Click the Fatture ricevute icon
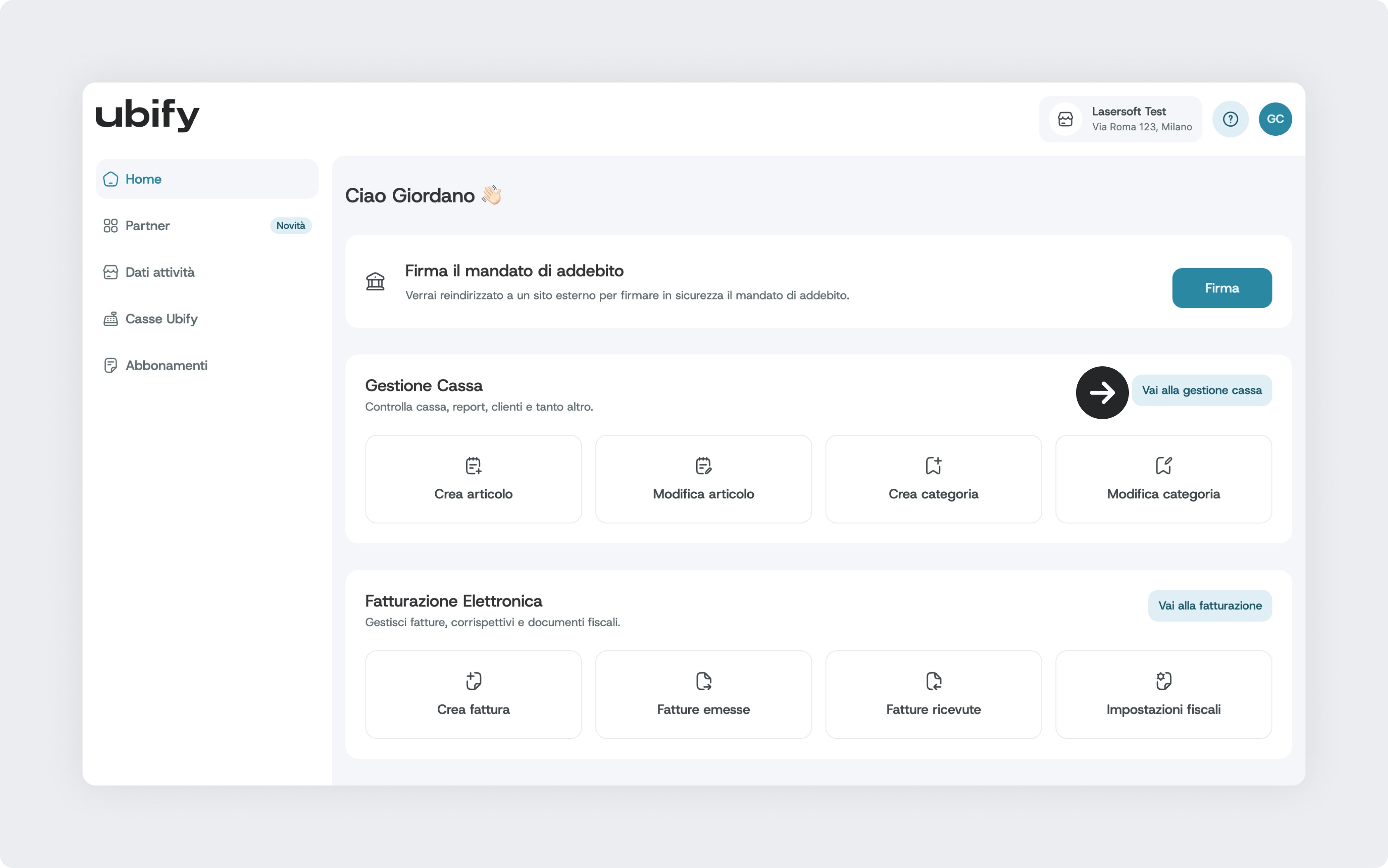Screen dimensions: 1388x868 click(933, 681)
